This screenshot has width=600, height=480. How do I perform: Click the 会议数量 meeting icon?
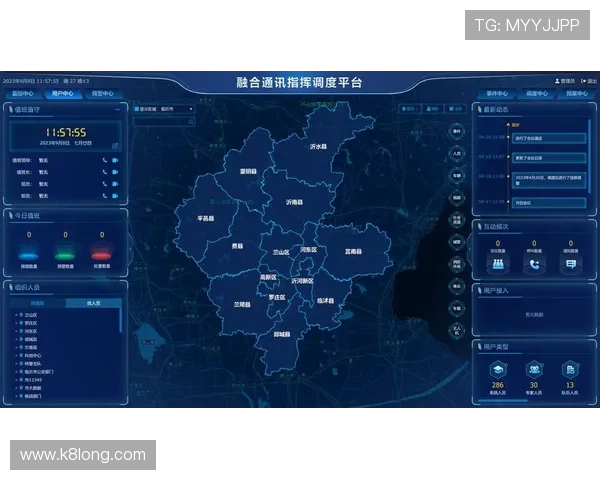(496, 264)
